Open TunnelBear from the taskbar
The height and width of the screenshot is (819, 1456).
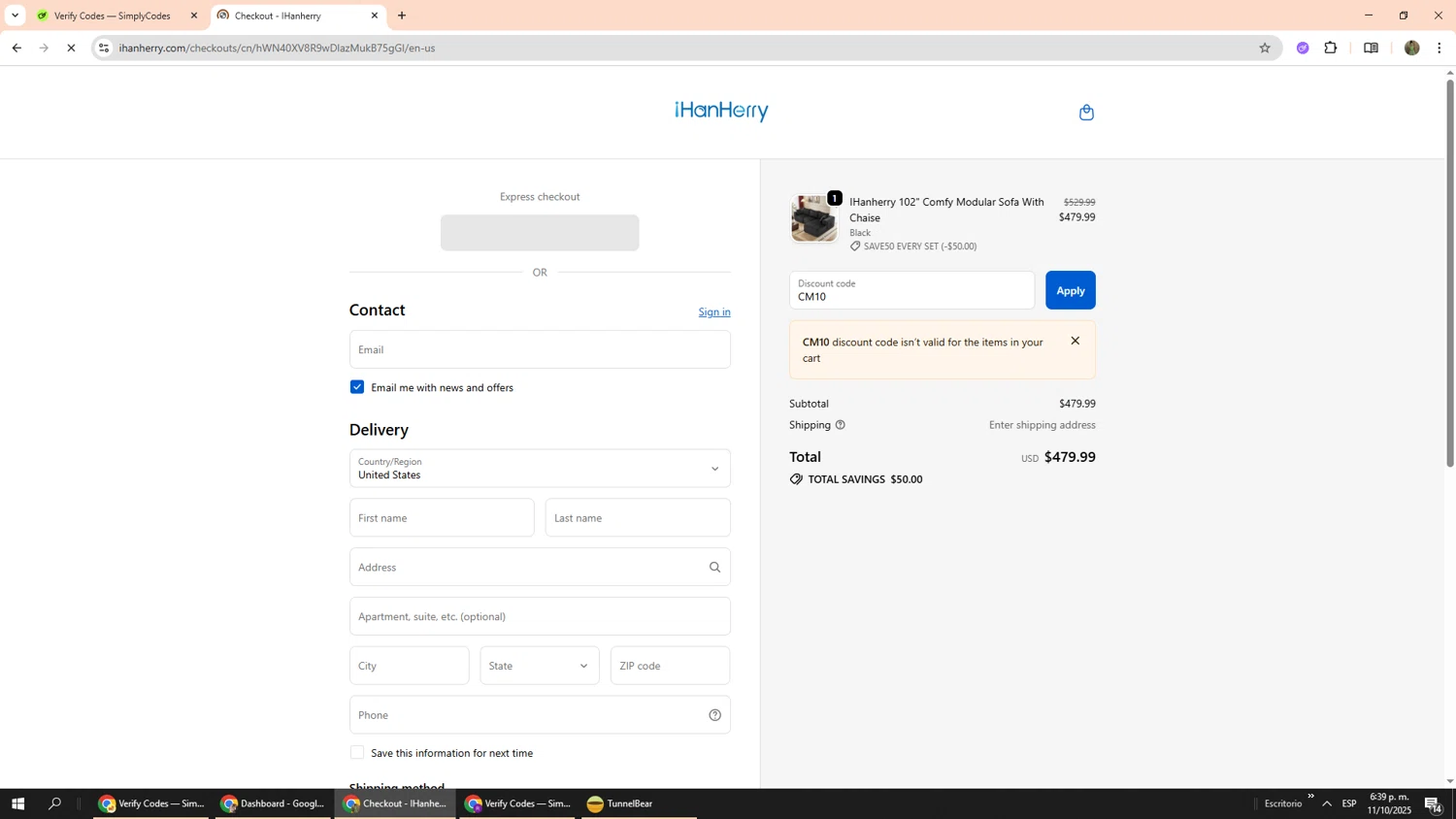point(640,803)
